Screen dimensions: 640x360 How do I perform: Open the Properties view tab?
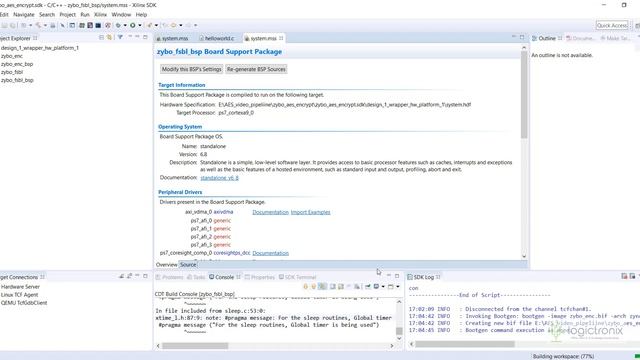[x=260, y=277]
